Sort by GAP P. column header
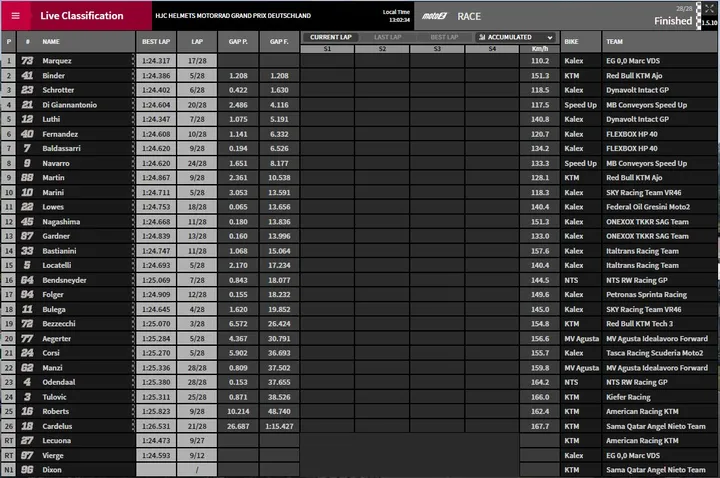Image resolution: width=720 pixels, height=478 pixels. click(238, 42)
